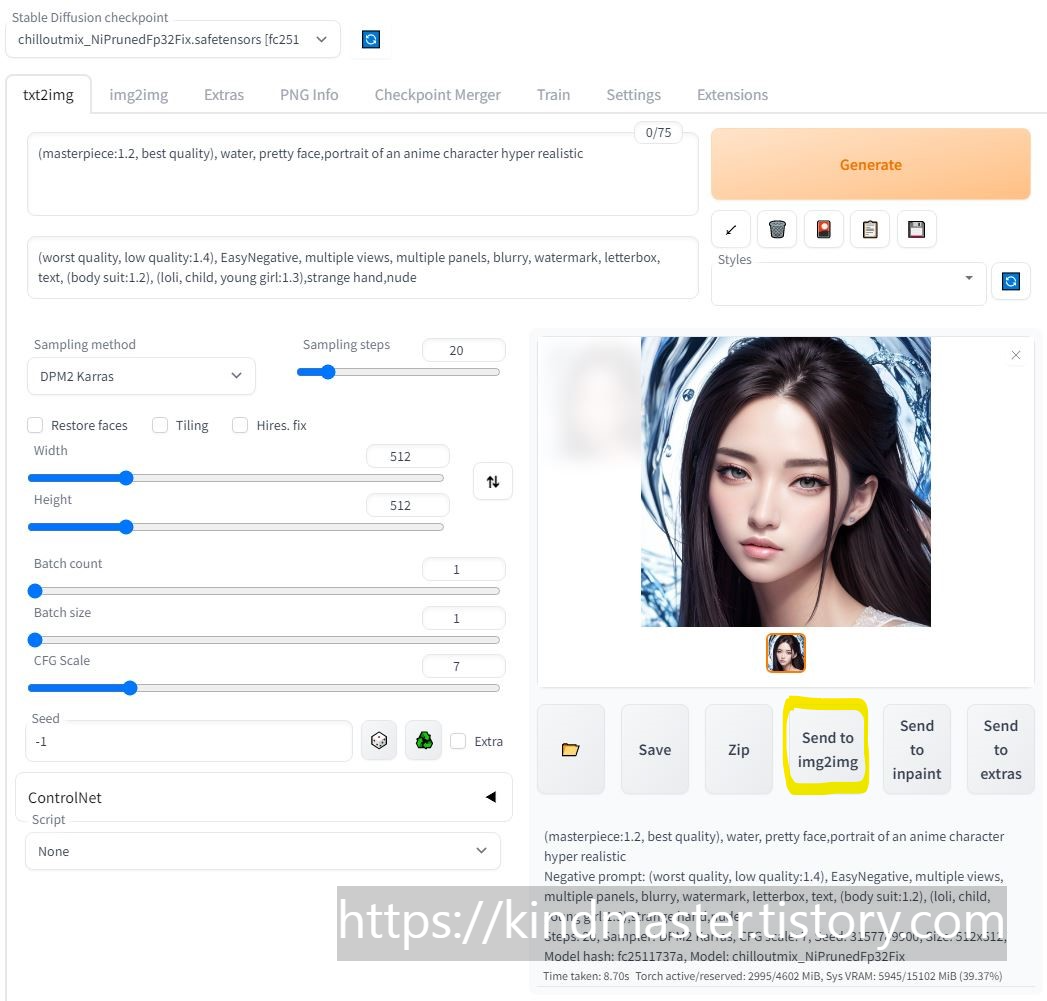Randomize seed with dice icon
This screenshot has height=1001, width=1047.
pos(379,741)
